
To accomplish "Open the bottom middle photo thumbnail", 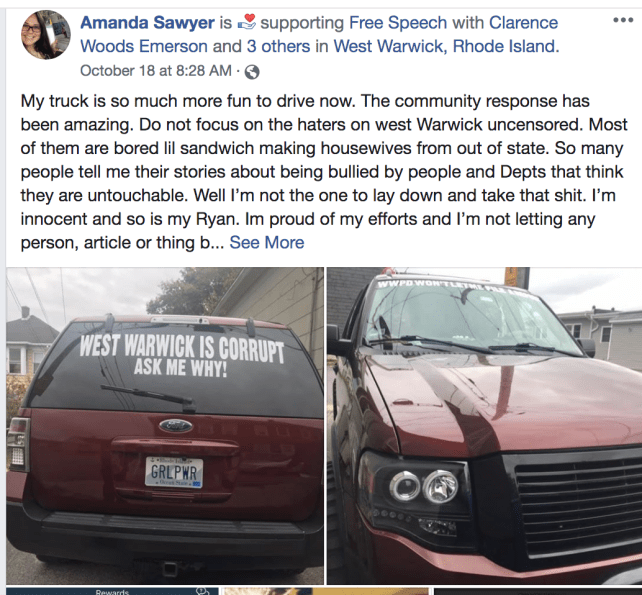I will click(326, 591).
